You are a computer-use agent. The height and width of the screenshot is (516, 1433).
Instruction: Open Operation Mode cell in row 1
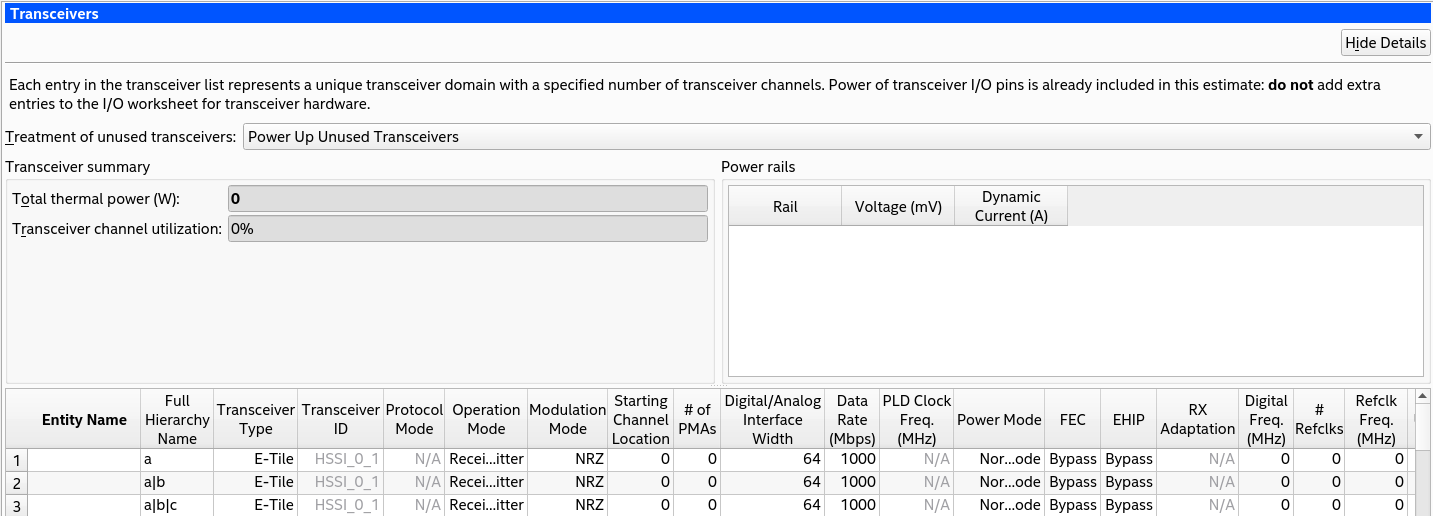pyautogui.click(x=486, y=459)
